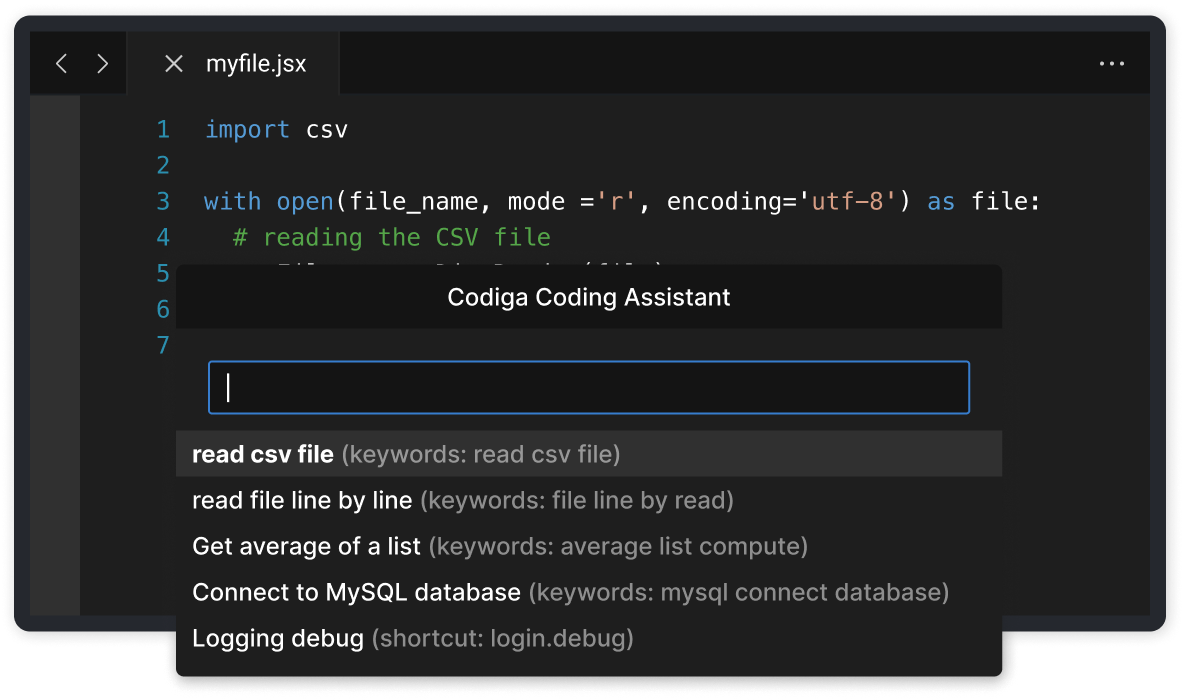Click the 'with' keyword on line 3
This screenshot has width=1184, height=700.
click(233, 202)
